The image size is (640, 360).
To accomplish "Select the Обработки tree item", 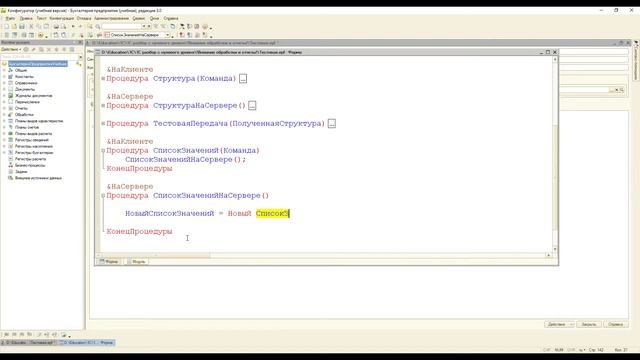I will point(24,115).
